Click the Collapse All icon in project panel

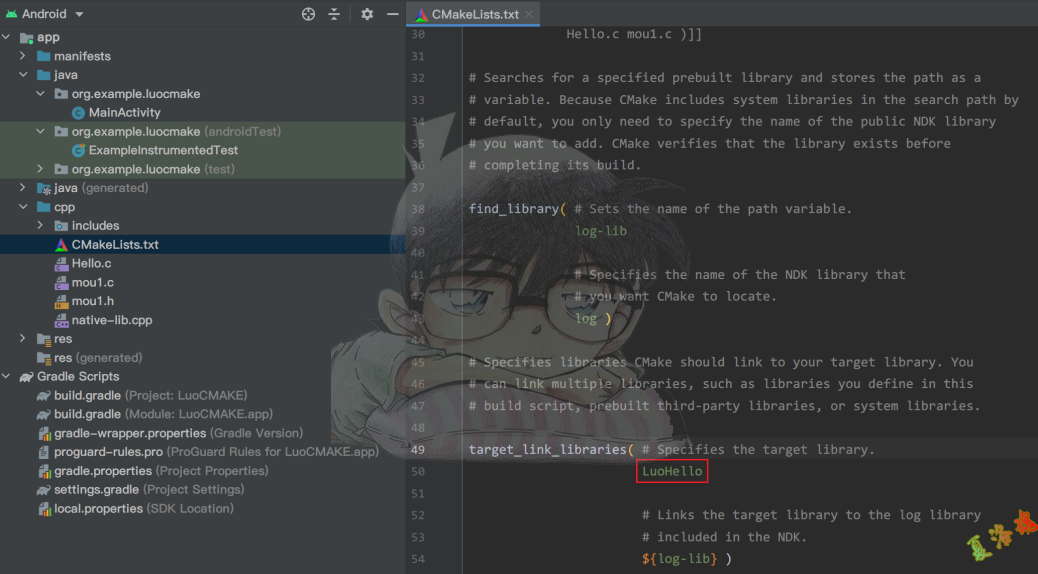pos(334,14)
